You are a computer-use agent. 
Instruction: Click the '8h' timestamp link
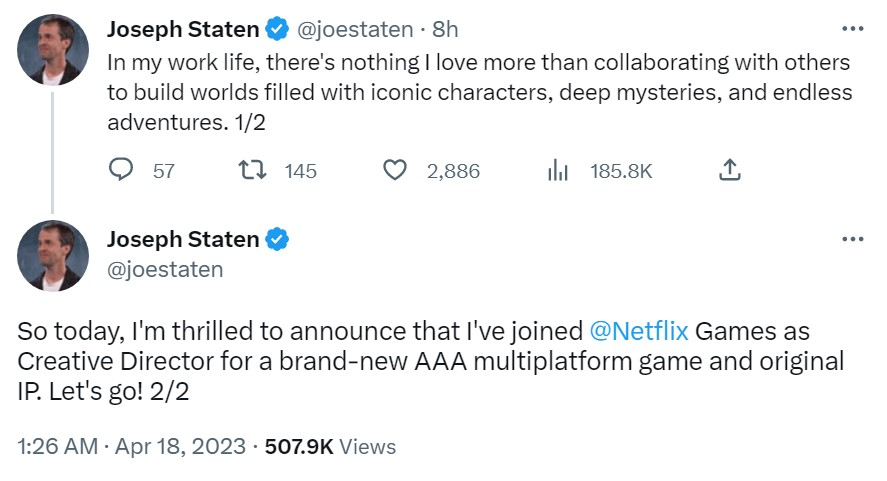[444, 30]
